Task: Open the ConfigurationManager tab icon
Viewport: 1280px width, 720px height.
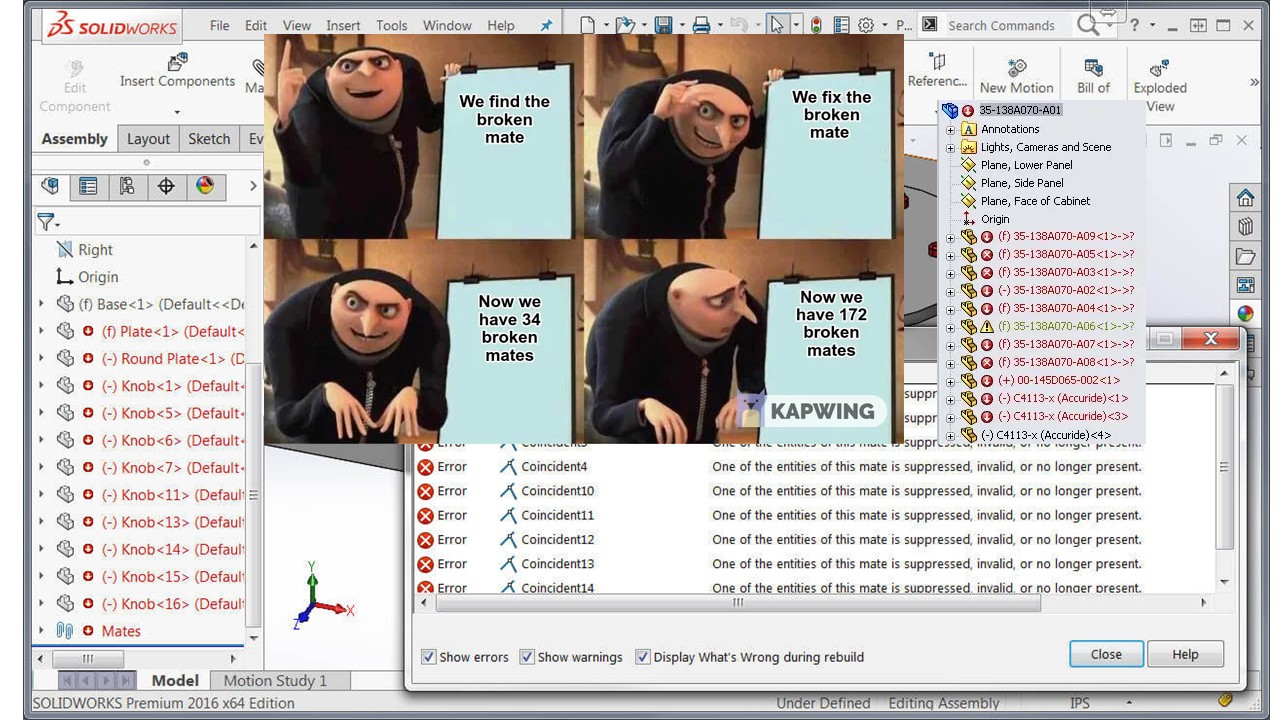Action: tap(127, 186)
